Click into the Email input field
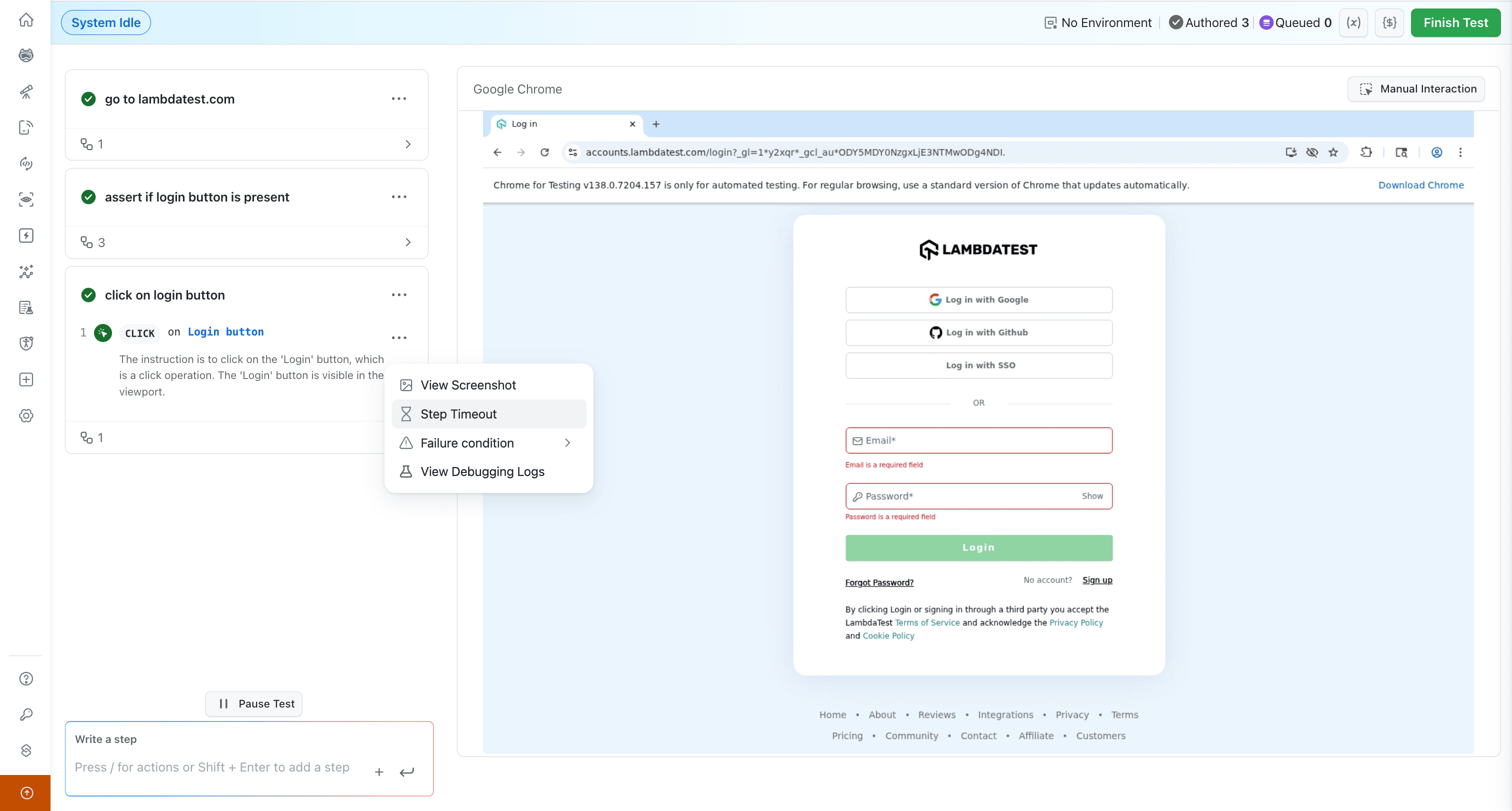Screen dimensions: 1512x811 (x=978, y=440)
